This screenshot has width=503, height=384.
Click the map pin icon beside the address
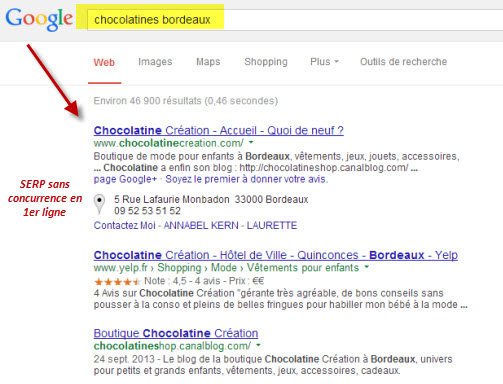pos(99,204)
